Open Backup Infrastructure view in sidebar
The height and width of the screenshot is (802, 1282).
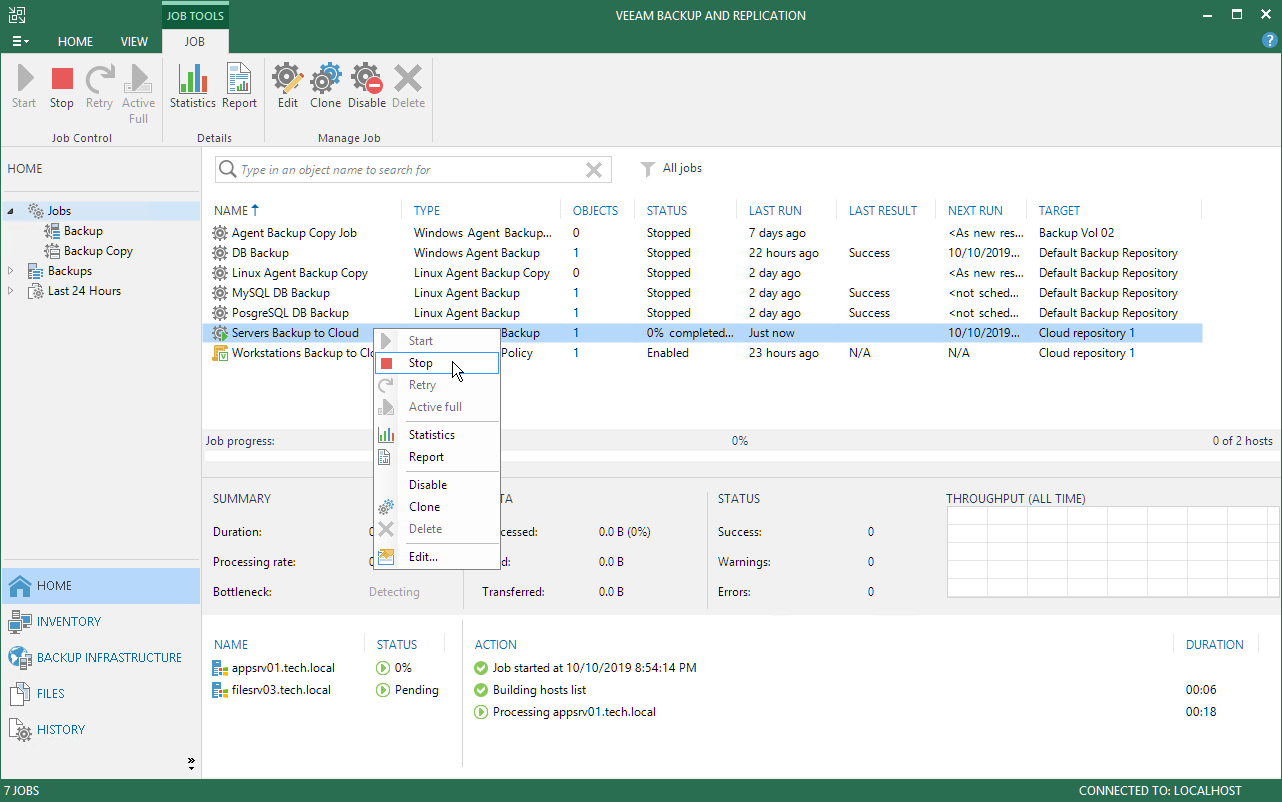point(109,658)
